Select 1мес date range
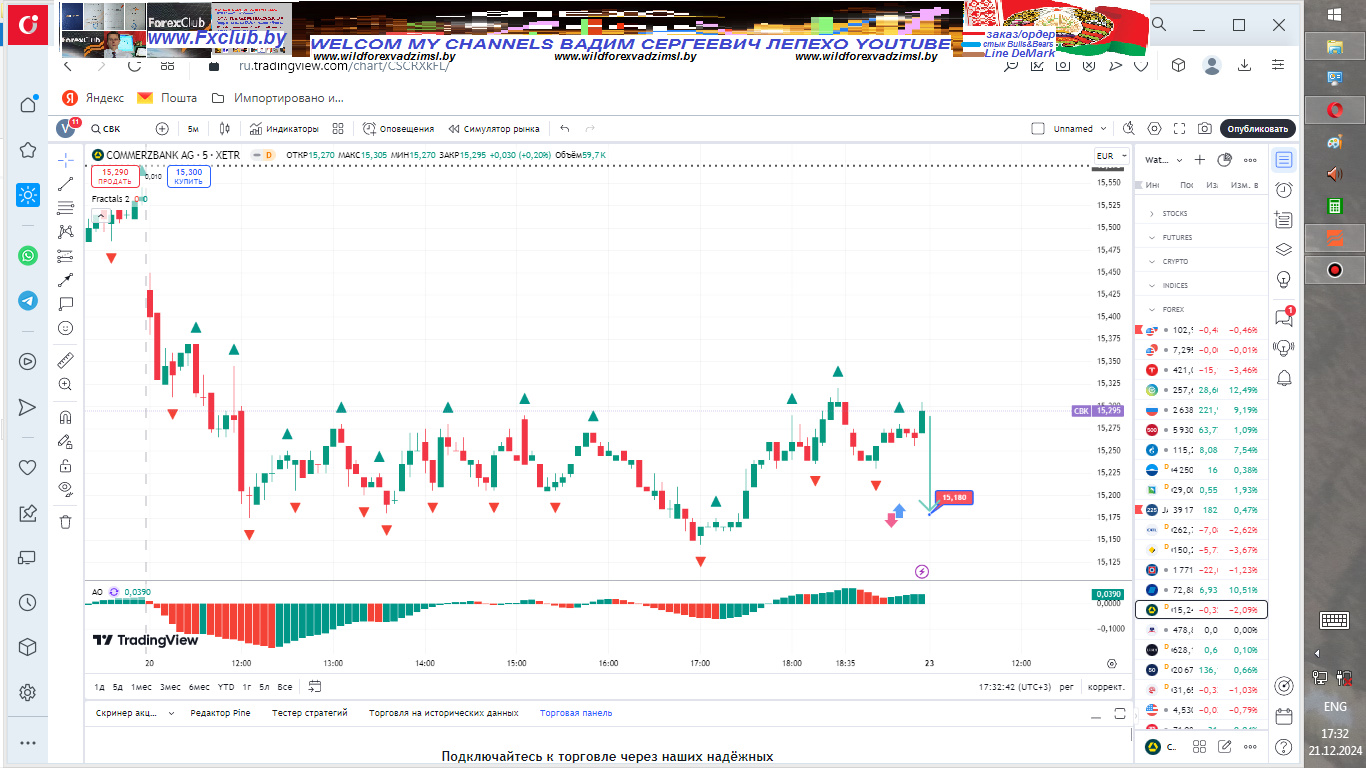Image resolution: width=1366 pixels, height=768 pixels. (x=142, y=687)
